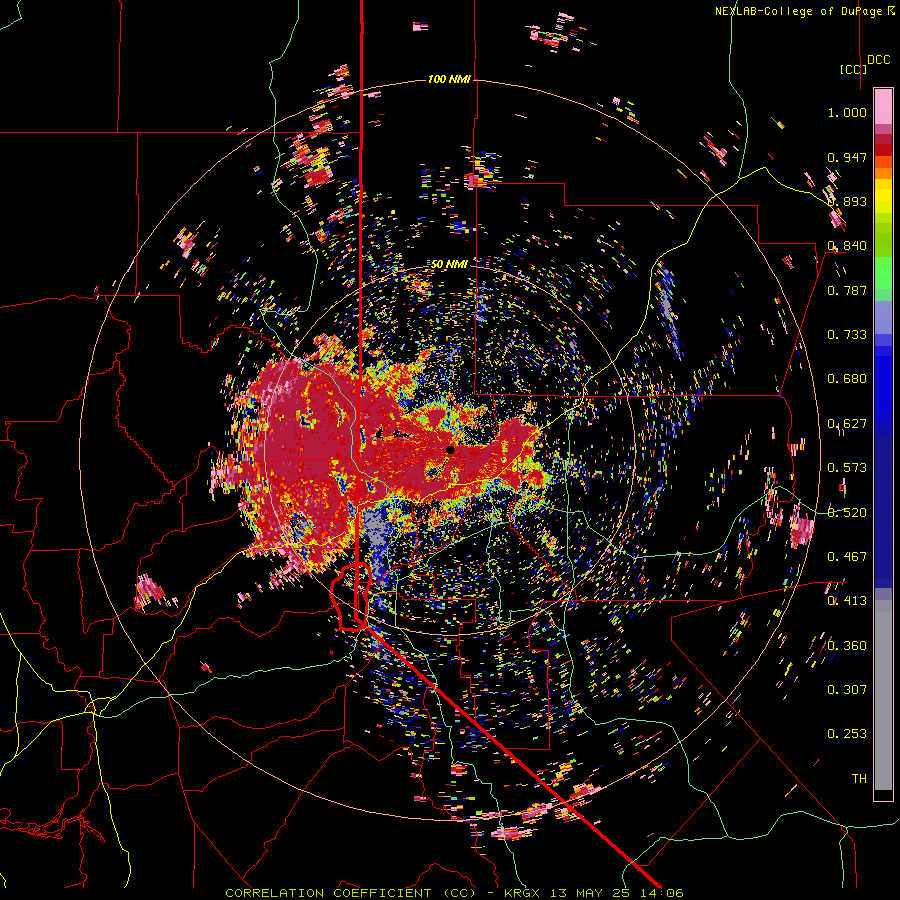Select the 0.947 legend value
Image resolution: width=900 pixels, height=900 pixels.
847,157
